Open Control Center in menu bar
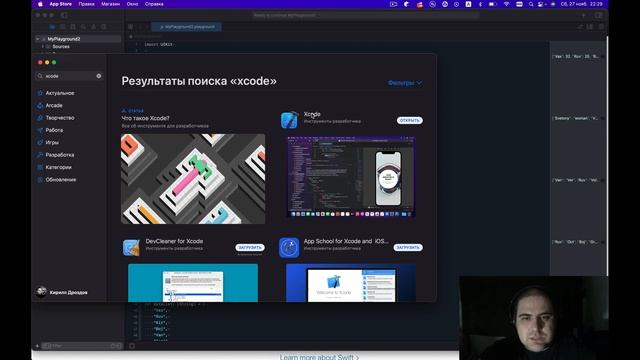Viewport: 640px width, 360px height. [x=542, y=4]
